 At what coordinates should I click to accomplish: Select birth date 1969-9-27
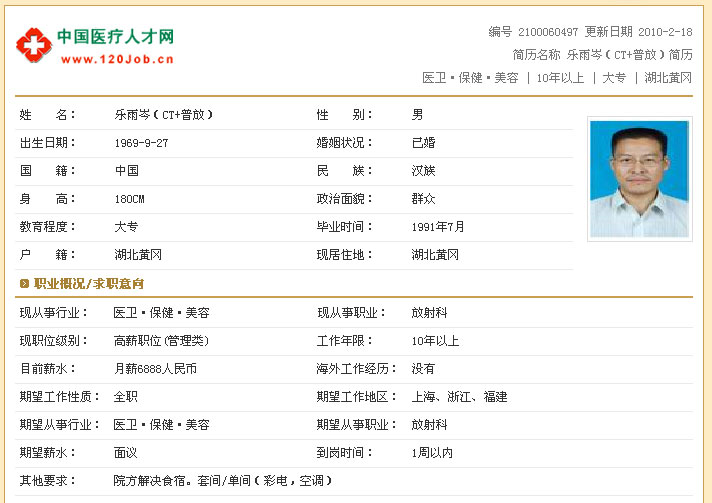(x=141, y=143)
